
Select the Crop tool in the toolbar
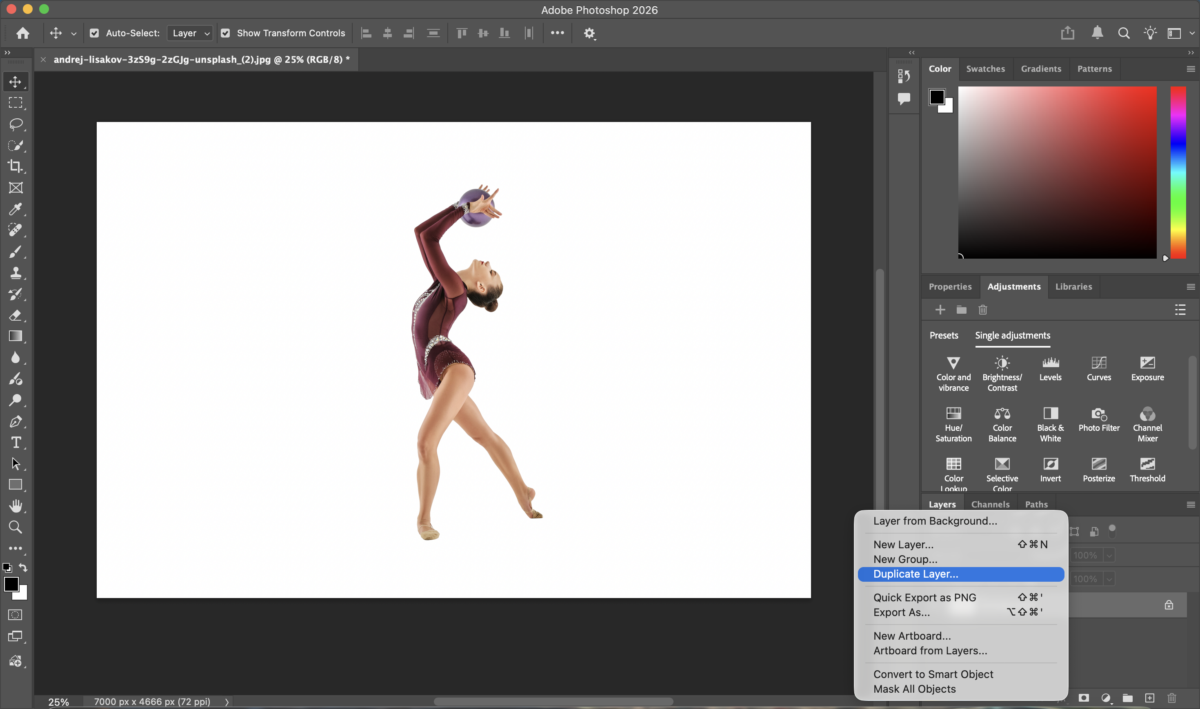coord(15,167)
